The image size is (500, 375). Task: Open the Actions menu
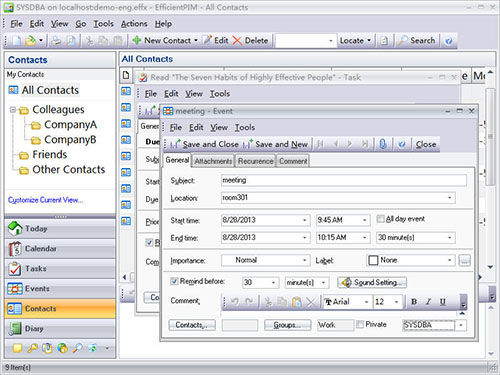[134, 24]
